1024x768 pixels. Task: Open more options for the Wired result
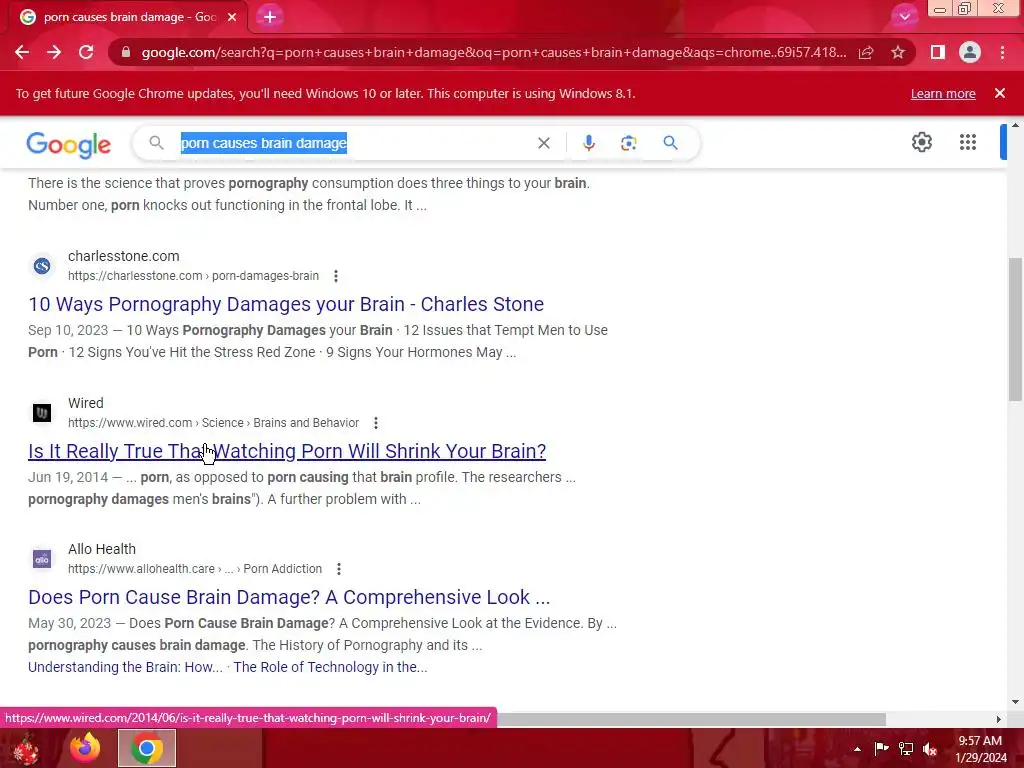tap(376, 423)
